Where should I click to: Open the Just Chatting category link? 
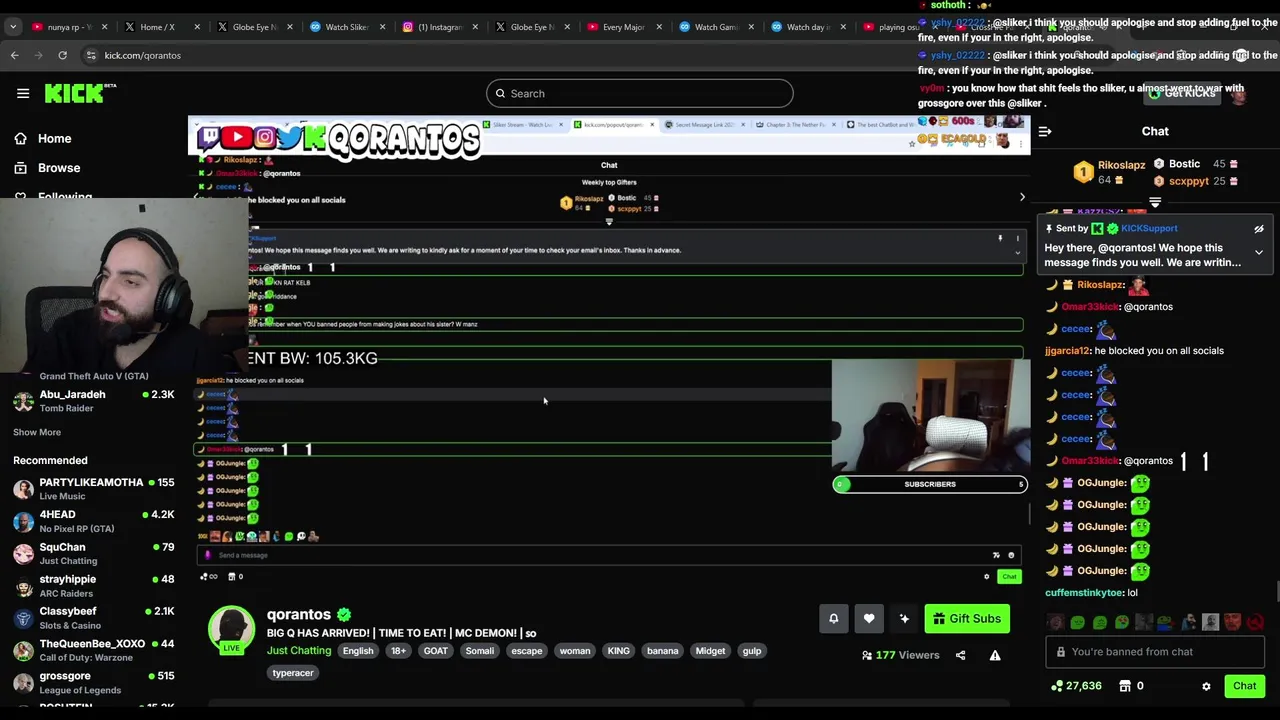tap(298, 651)
